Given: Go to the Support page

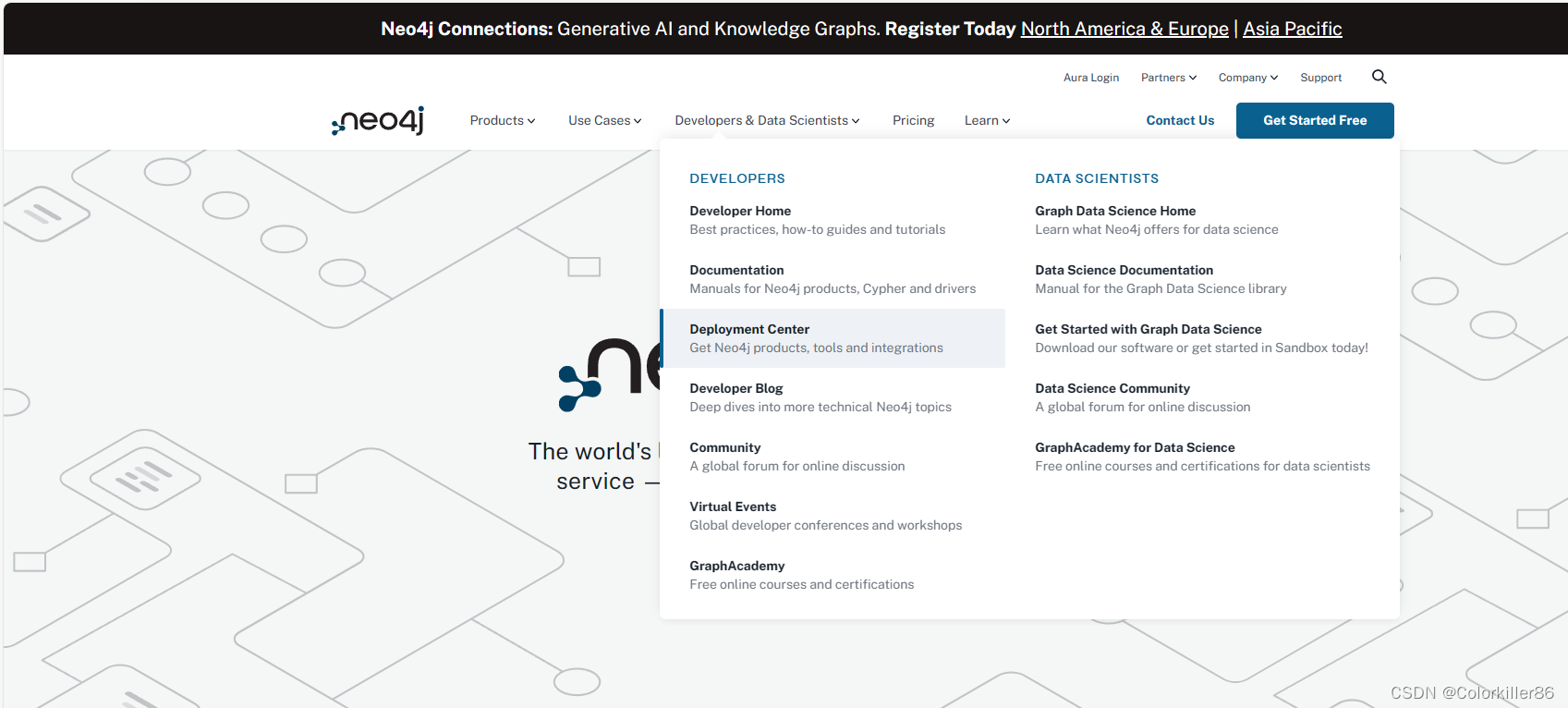Looking at the screenshot, I should (1320, 78).
